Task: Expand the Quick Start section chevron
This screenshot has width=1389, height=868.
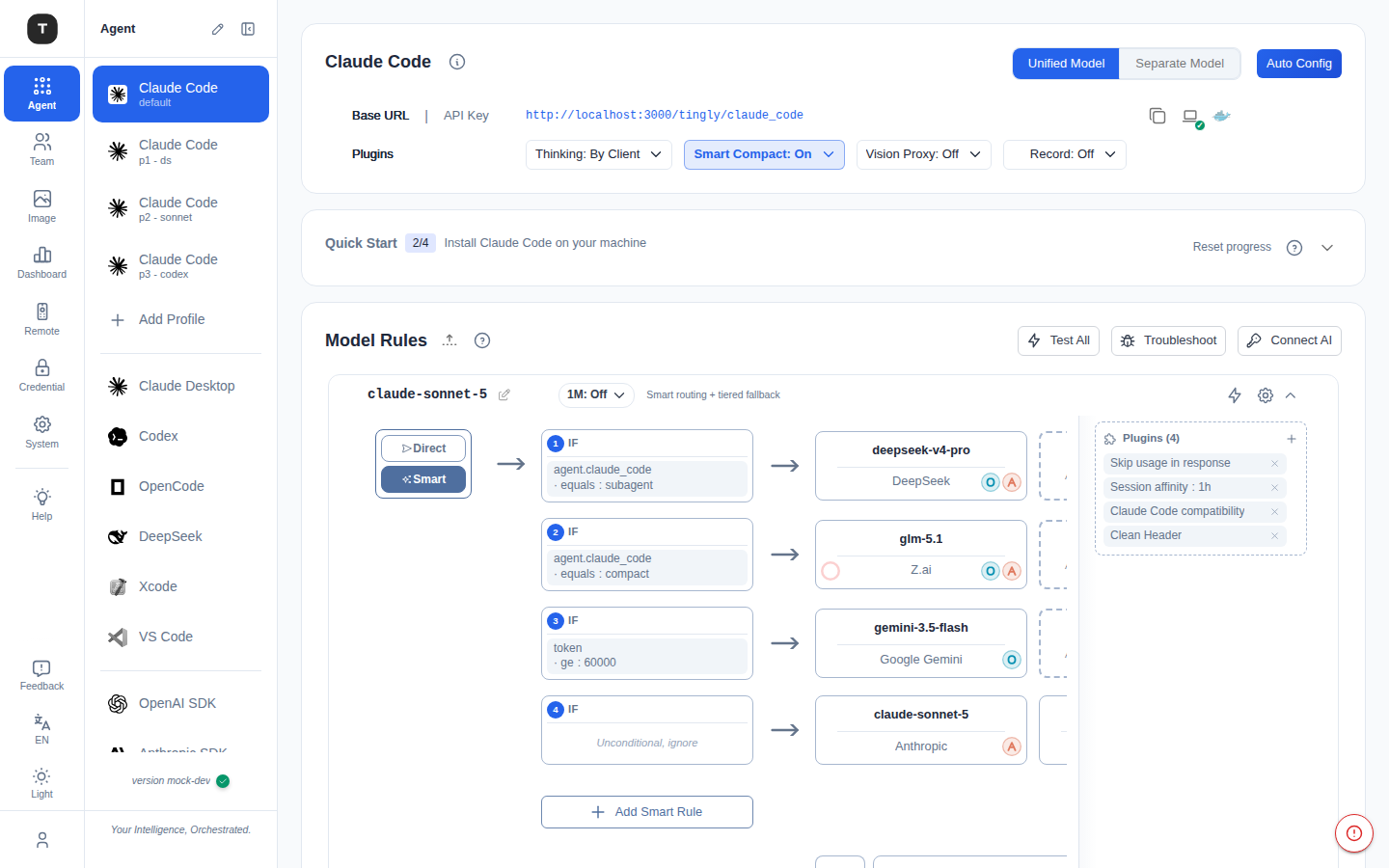Action: pos(1327,248)
